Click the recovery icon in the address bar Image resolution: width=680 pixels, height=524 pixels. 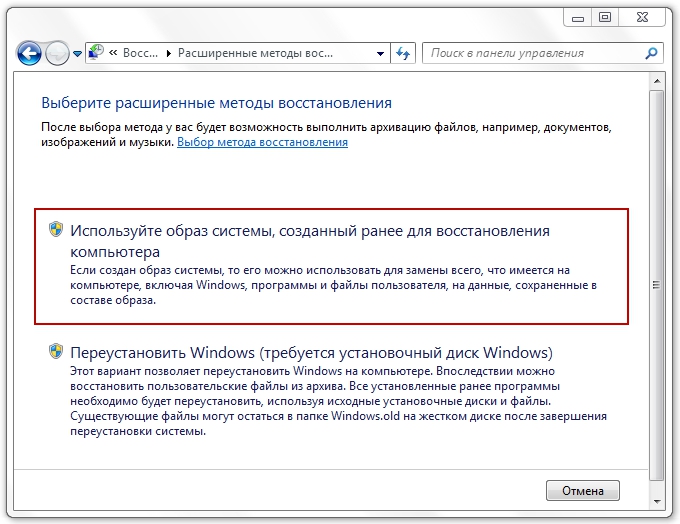[95, 53]
